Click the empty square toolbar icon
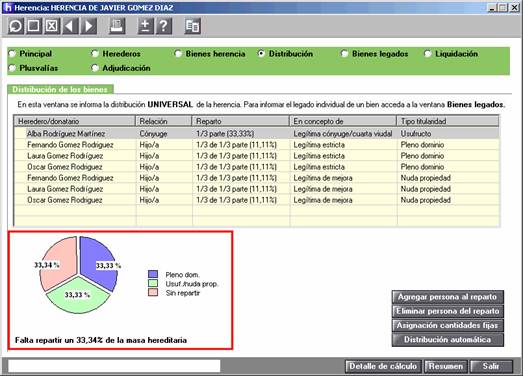This screenshot has height=376, width=523. 34,26
